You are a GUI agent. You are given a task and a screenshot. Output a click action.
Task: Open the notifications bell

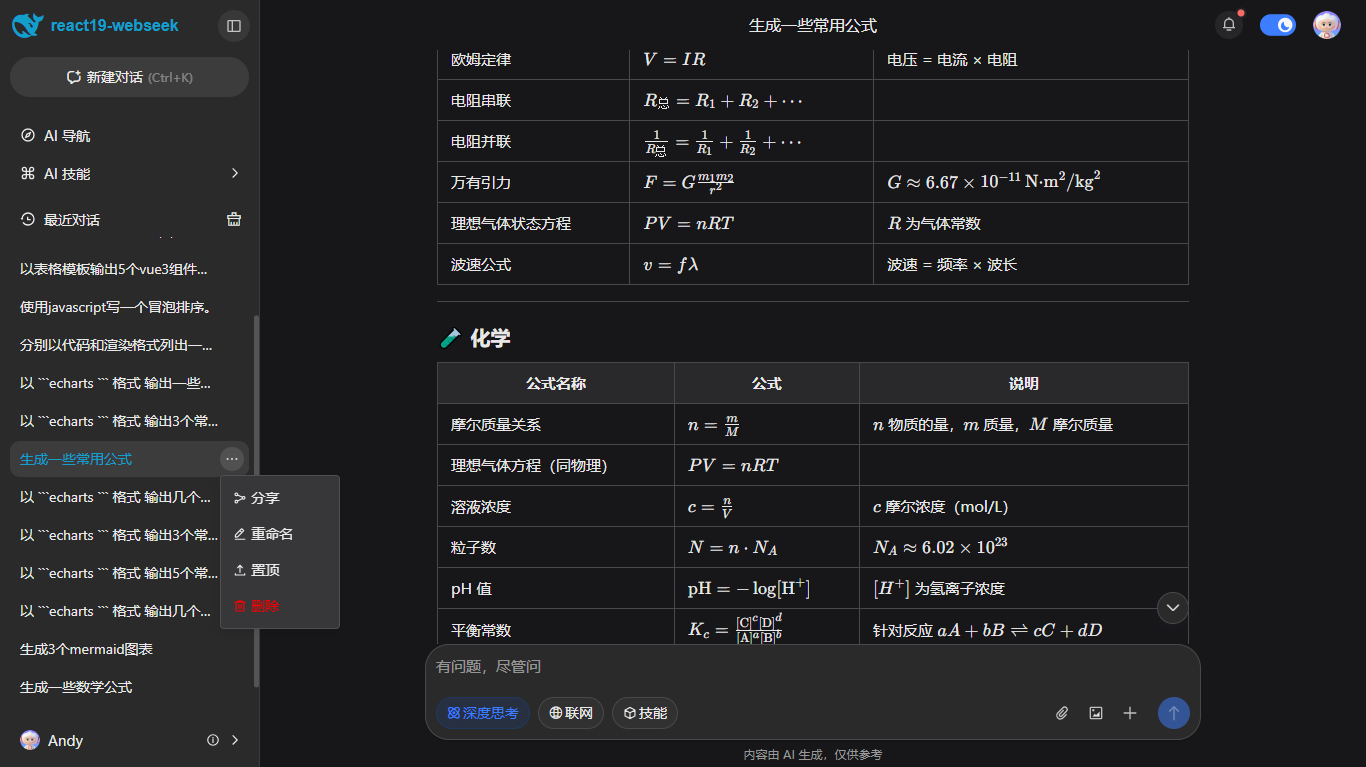1229,25
